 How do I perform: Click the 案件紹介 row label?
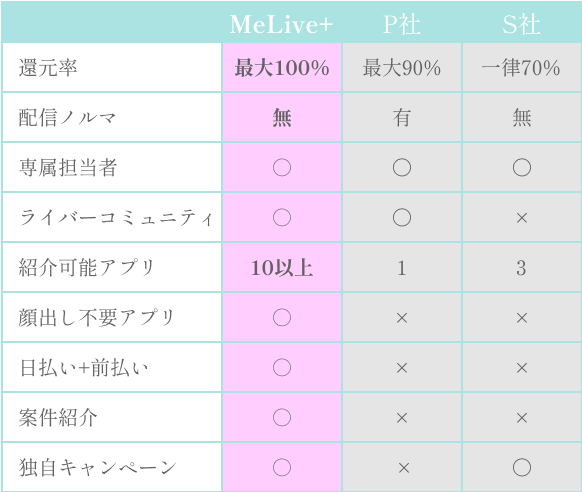coord(58,418)
